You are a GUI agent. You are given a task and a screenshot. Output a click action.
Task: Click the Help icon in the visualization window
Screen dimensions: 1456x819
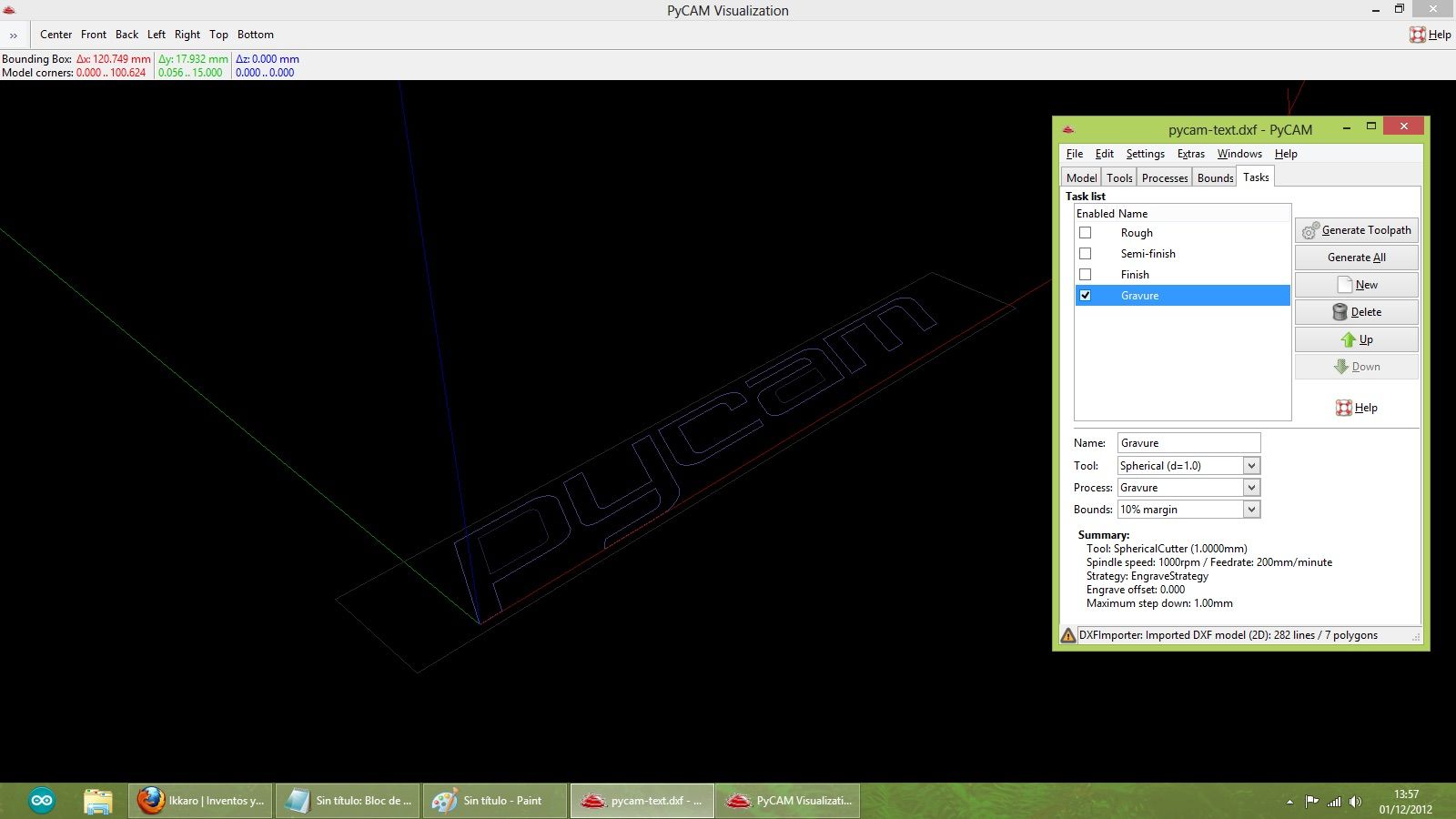point(1419,34)
